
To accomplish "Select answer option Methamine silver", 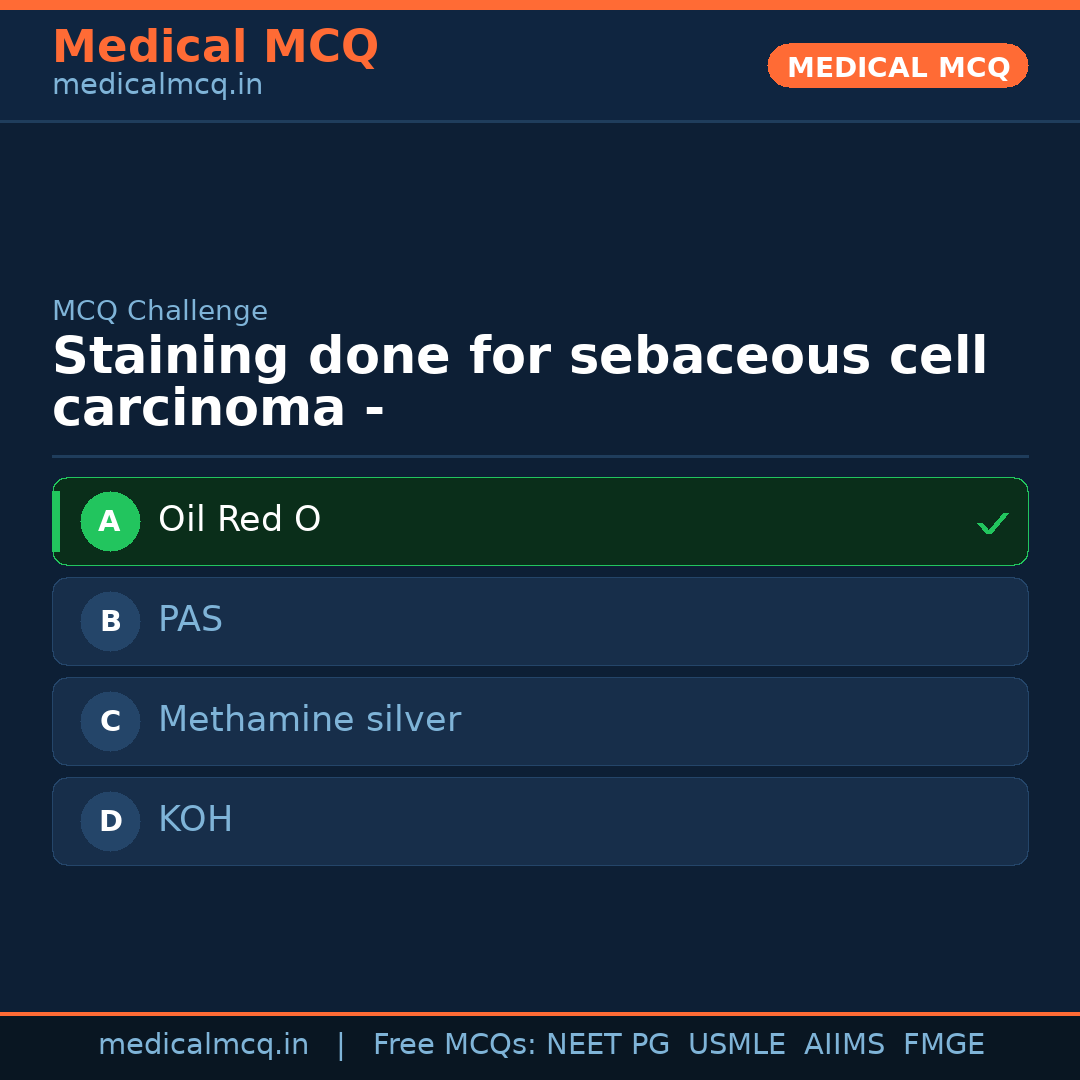I will [540, 721].
